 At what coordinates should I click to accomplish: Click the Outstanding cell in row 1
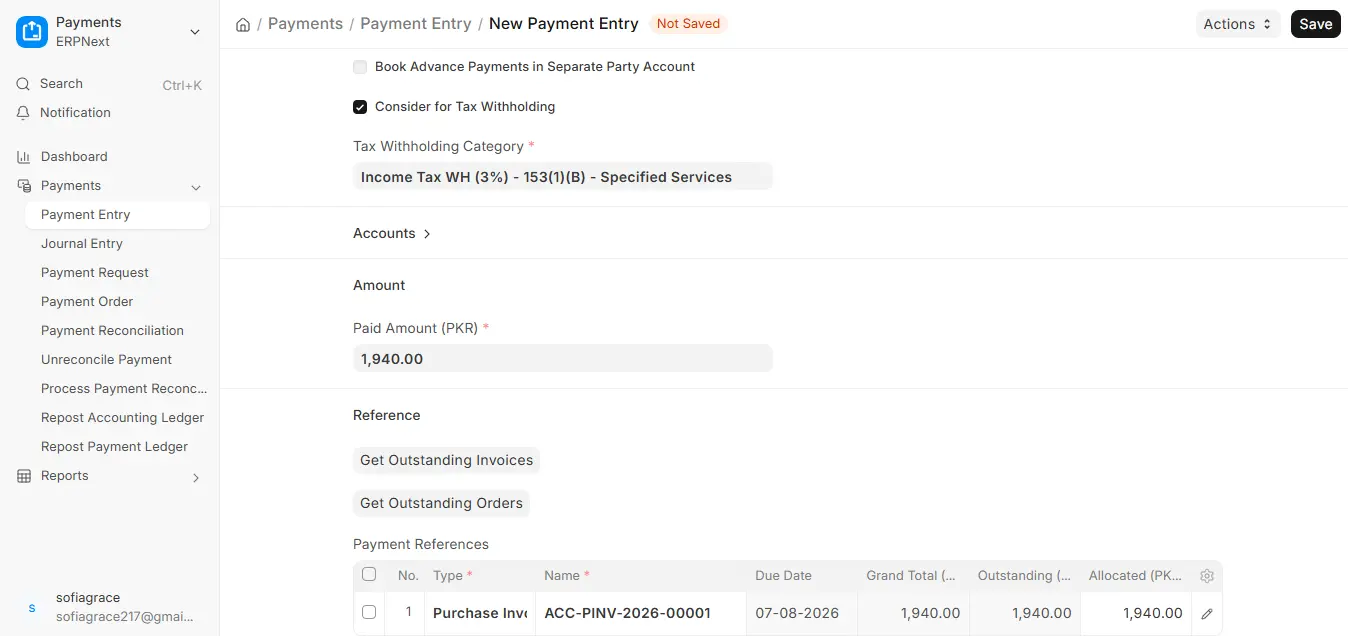(1025, 613)
